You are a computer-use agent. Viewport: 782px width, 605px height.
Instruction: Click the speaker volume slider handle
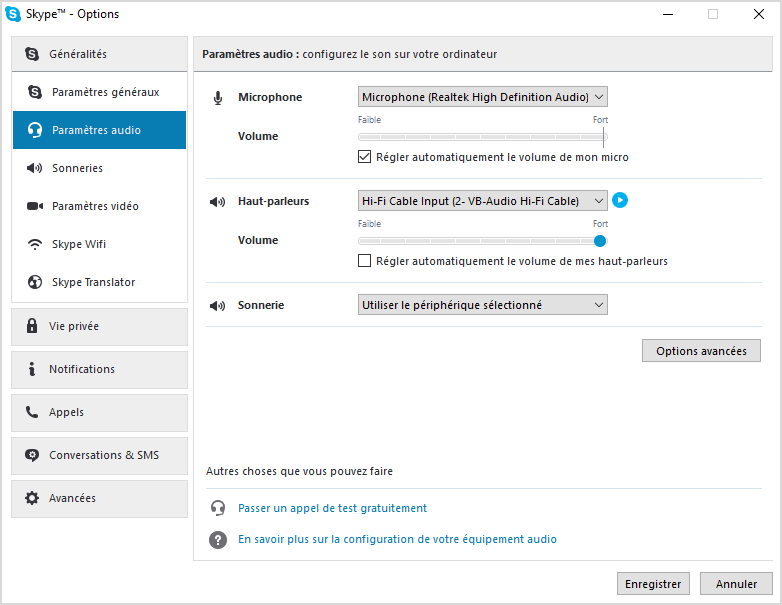coord(600,241)
